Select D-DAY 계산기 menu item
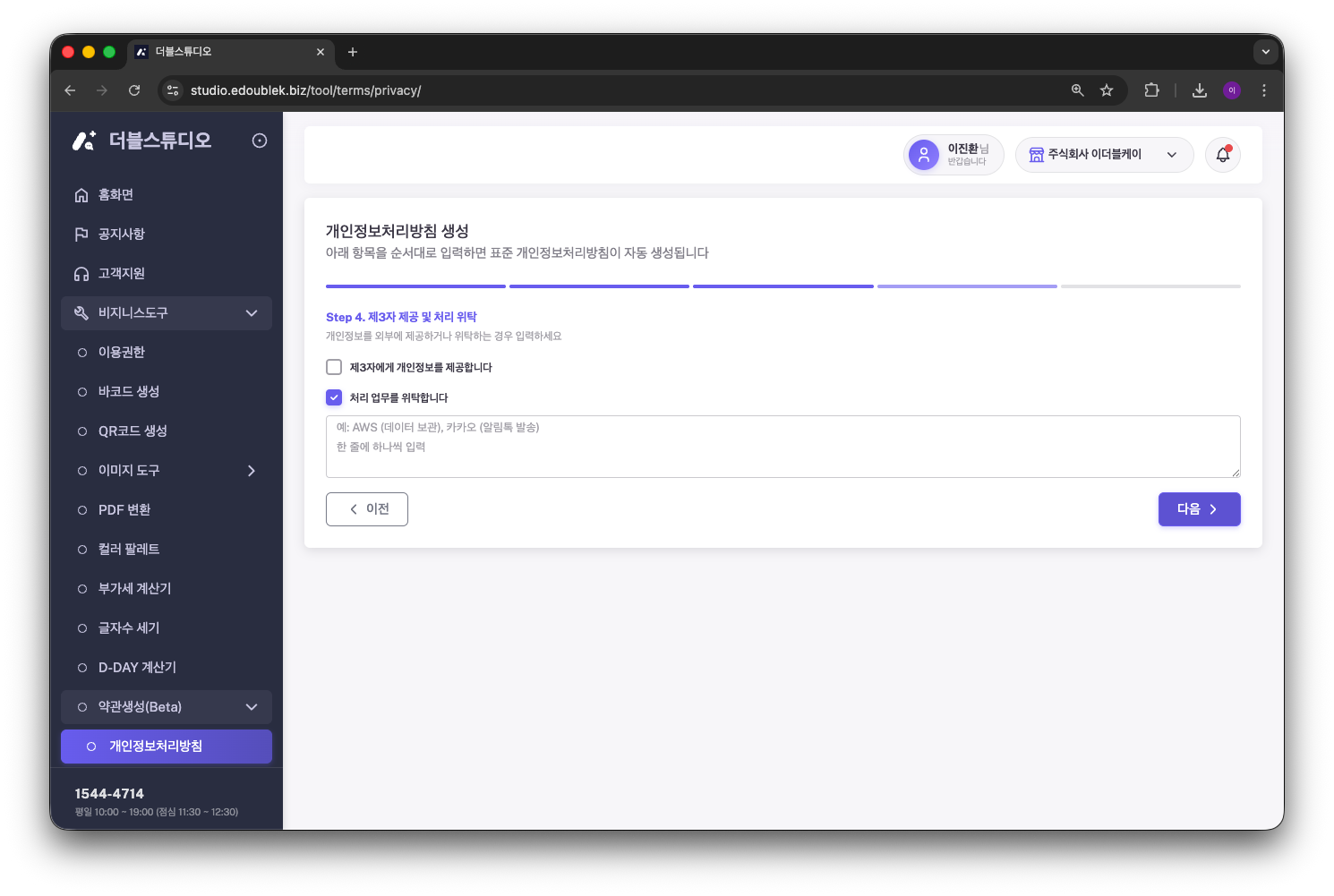This screenshot has width=1334, height=896. click(167, 668)
